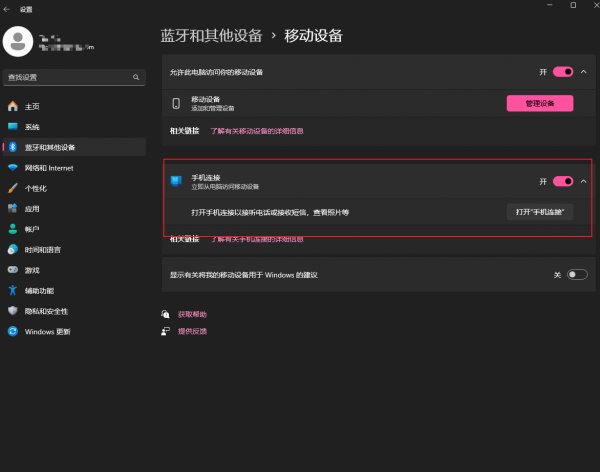Open 网络和 Internet settings

(74, 168)
